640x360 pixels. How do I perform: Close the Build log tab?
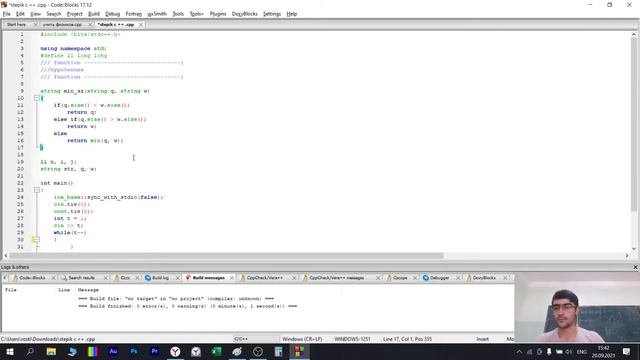(178, 278)
